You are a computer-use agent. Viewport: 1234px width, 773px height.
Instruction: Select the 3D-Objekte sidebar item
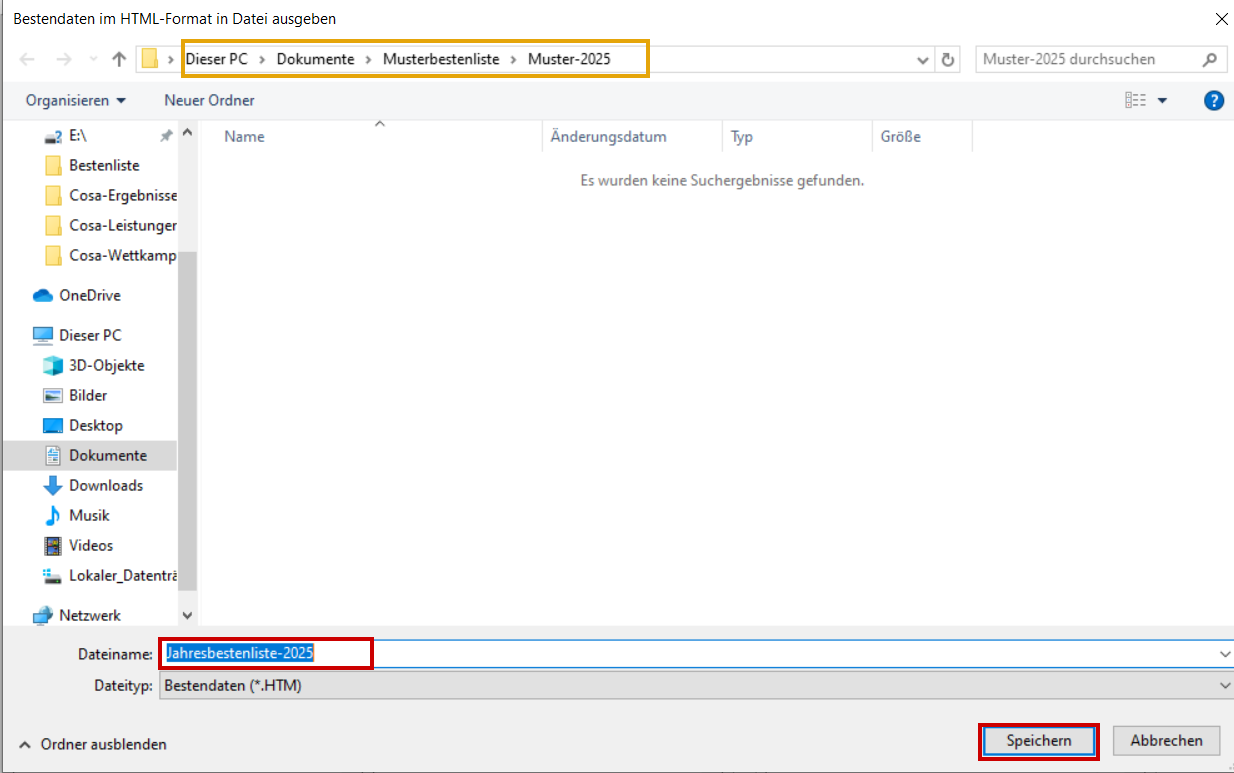pyautogui.click(x=106, y=365)
